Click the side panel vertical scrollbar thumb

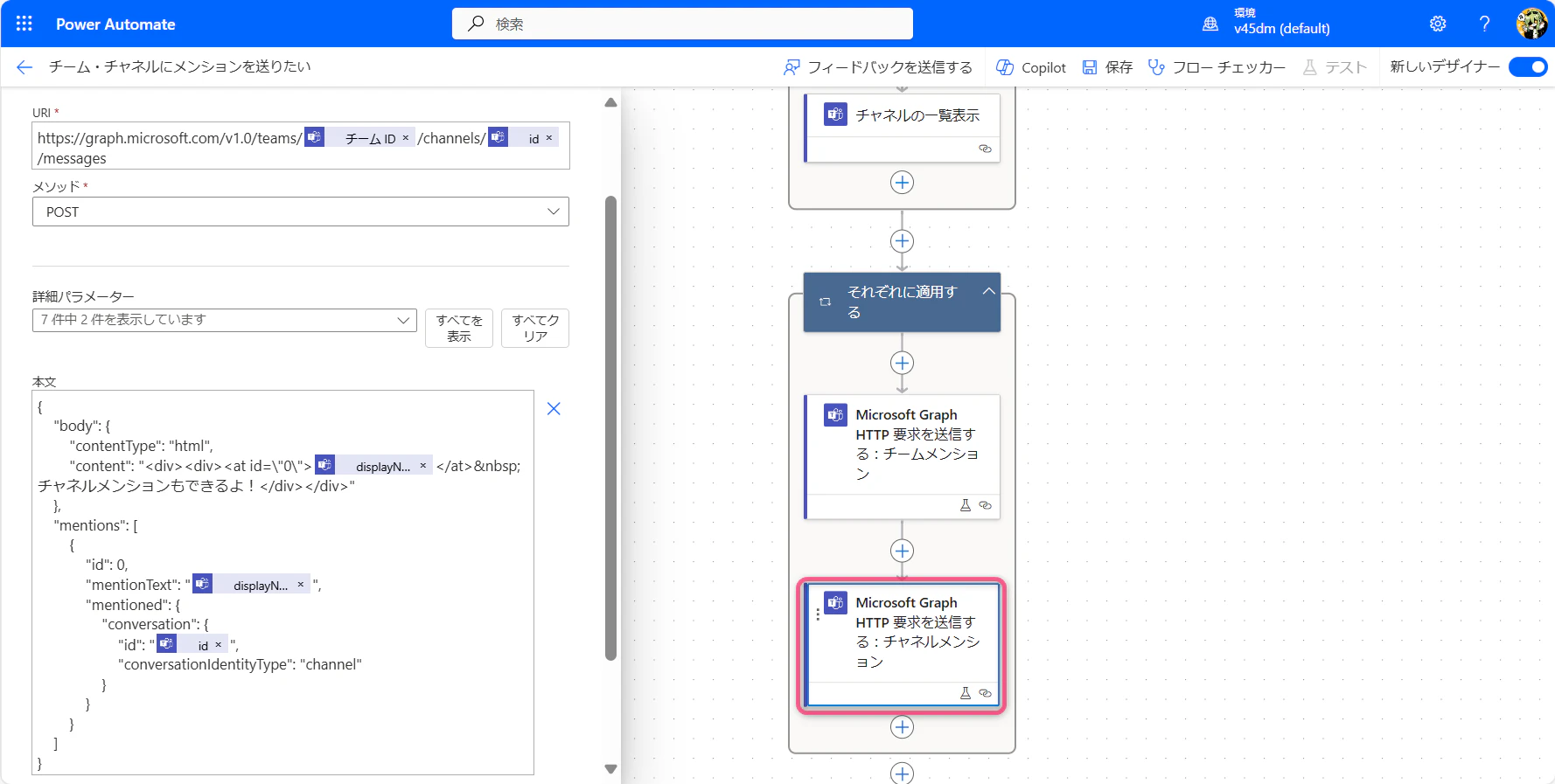(610, 428)
